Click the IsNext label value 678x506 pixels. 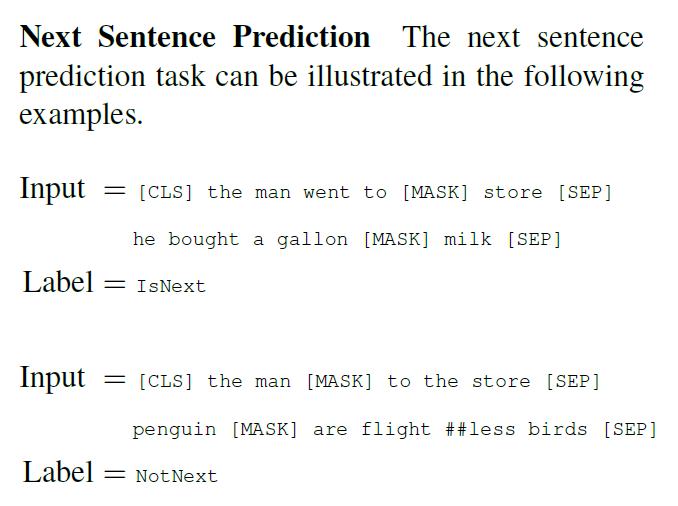pyautogui.click(x=171, y=286)
